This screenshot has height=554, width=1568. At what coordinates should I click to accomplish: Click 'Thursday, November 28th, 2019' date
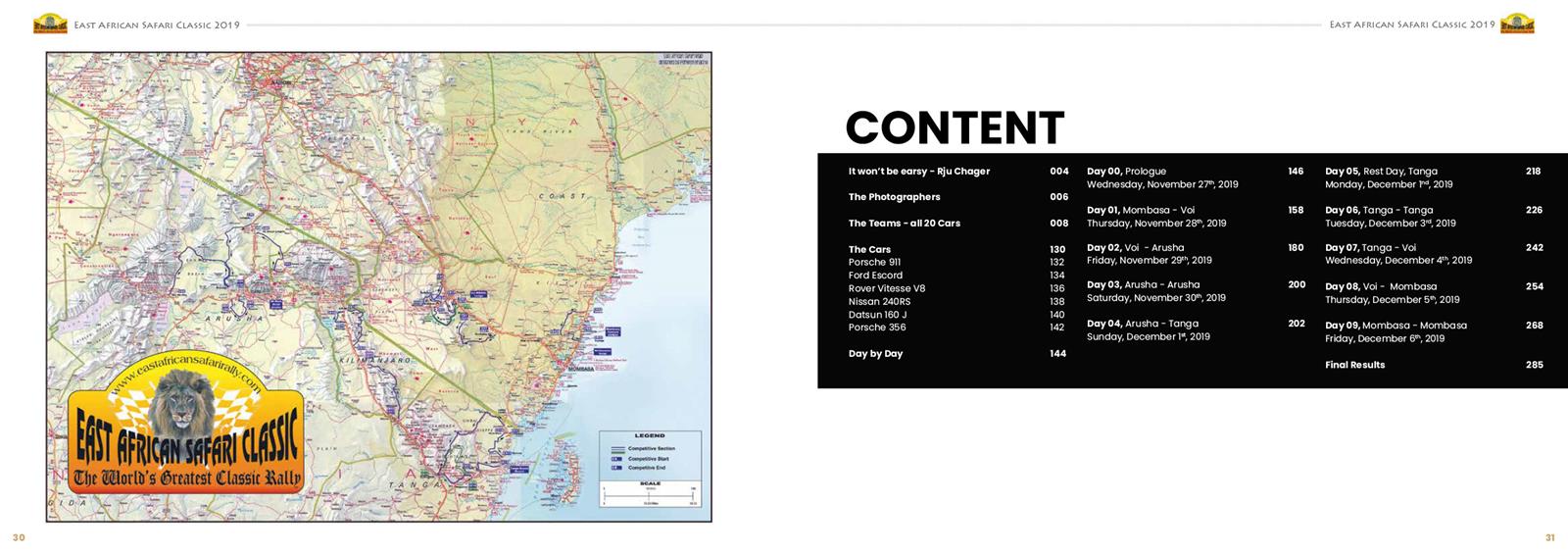[1156, 224]
